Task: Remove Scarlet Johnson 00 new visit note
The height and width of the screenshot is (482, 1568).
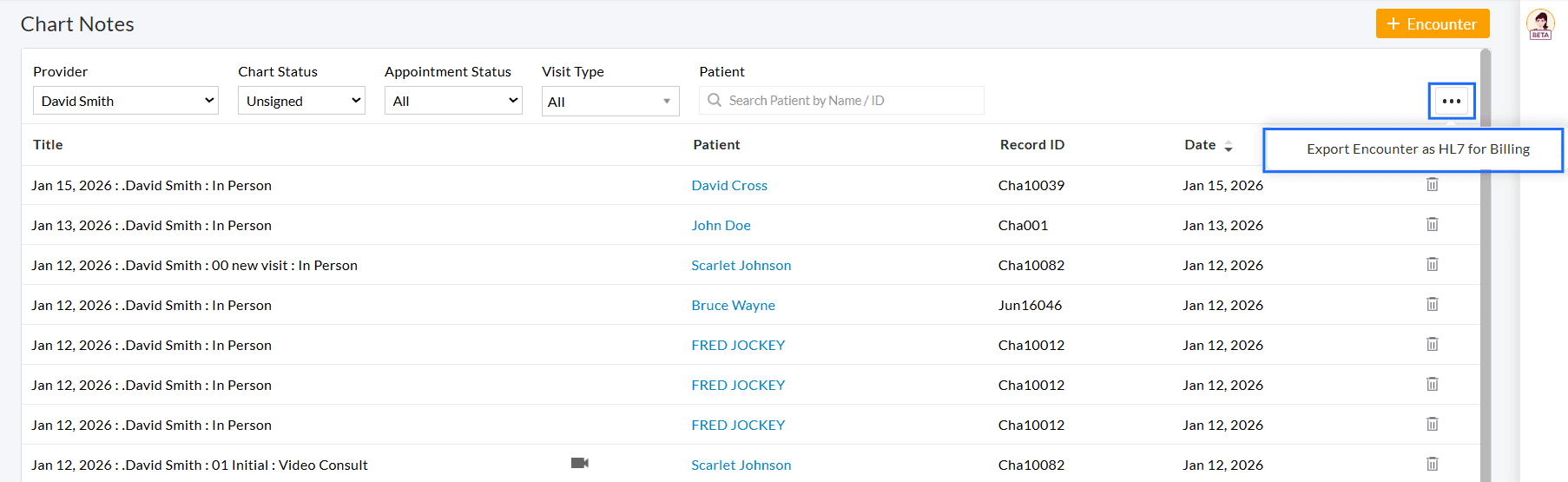Action: 1433,264
